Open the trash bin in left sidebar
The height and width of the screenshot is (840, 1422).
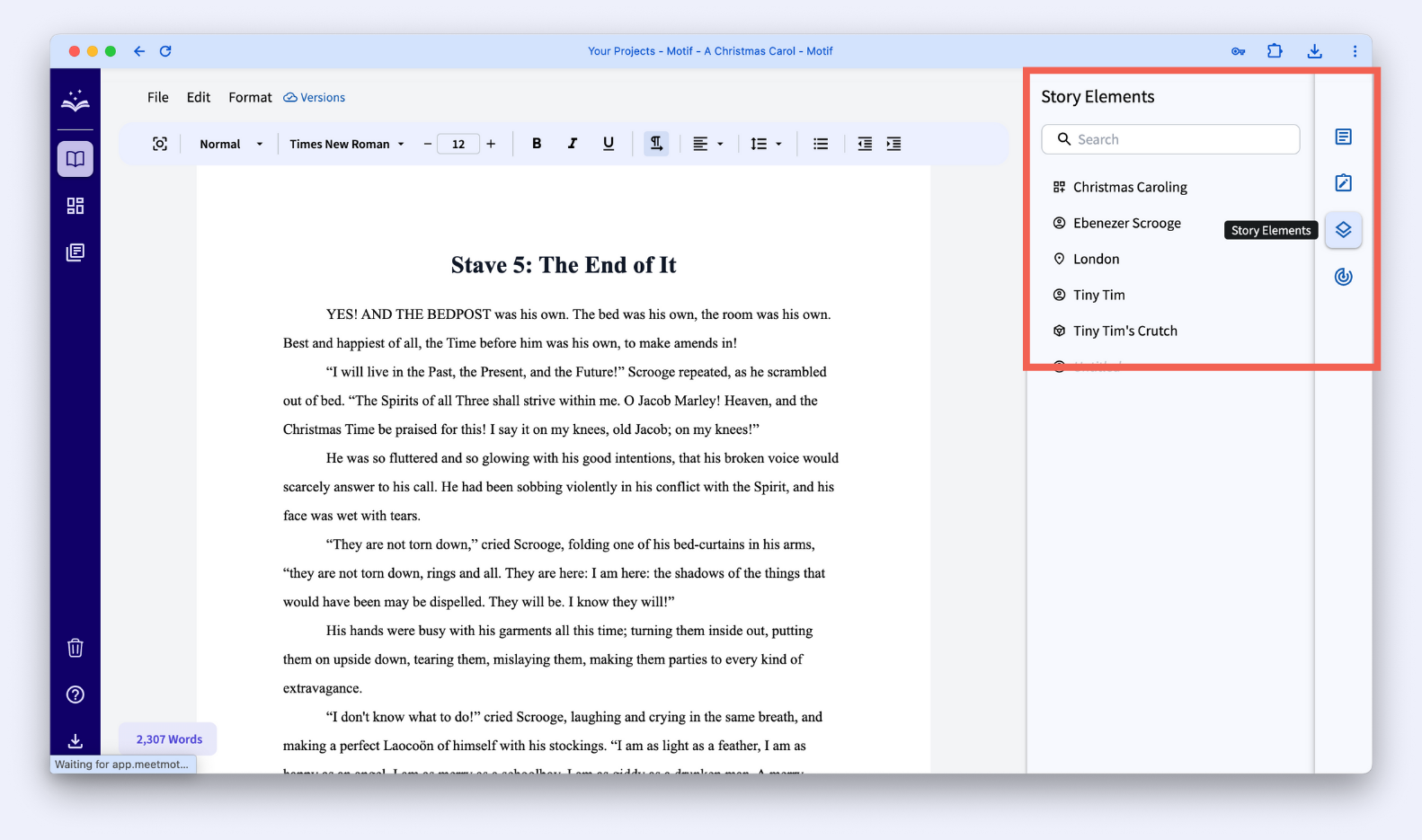[76, 648]
